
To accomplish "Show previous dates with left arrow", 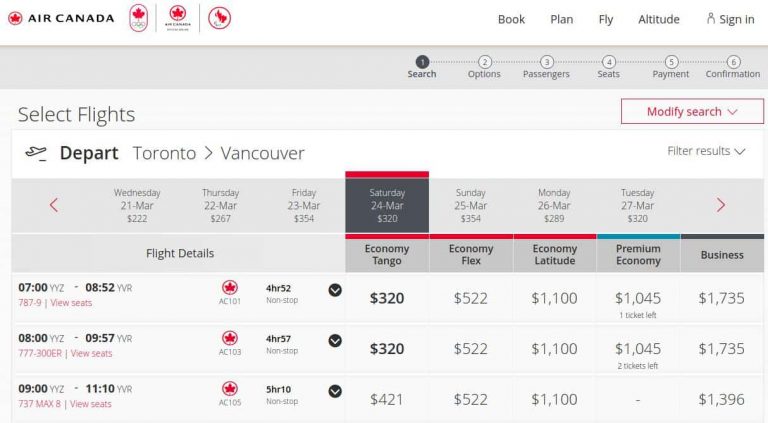I will point(54,205).
